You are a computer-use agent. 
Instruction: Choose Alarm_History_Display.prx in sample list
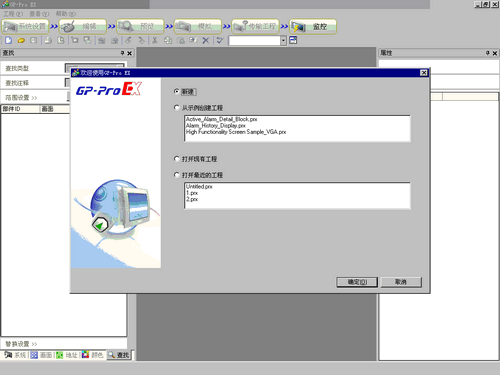click(216, 126)
